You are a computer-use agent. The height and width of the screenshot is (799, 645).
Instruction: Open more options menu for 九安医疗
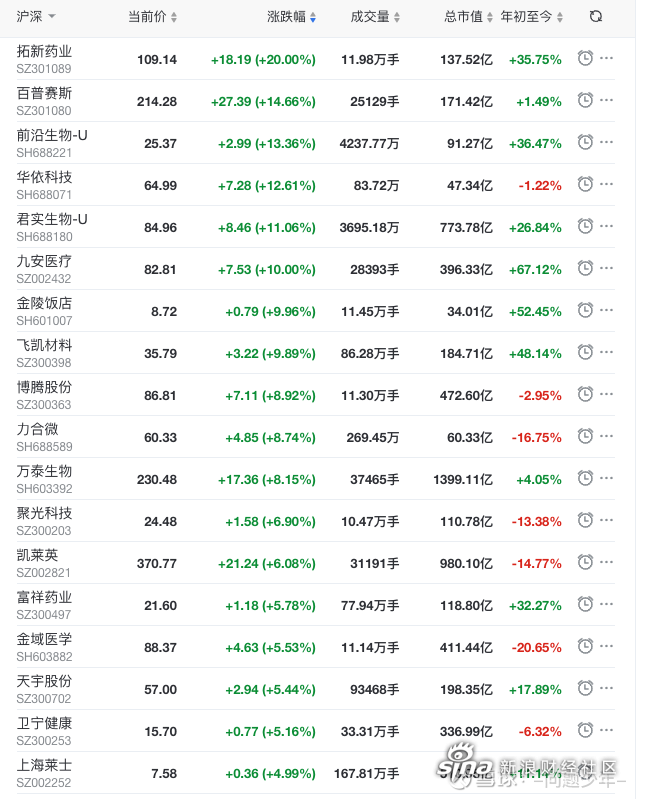pyautogui.click(x=606, y=269)
